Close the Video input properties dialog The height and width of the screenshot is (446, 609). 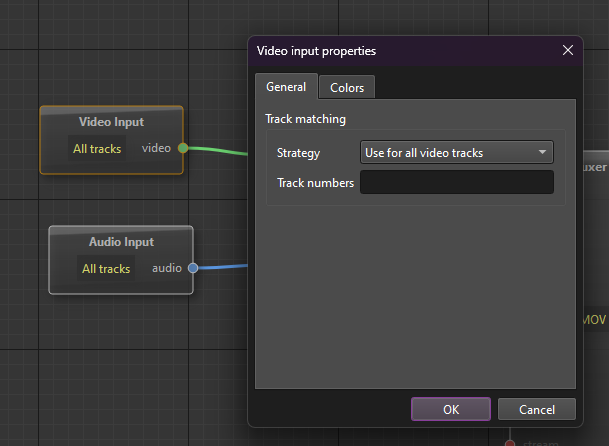pos(568,50)
